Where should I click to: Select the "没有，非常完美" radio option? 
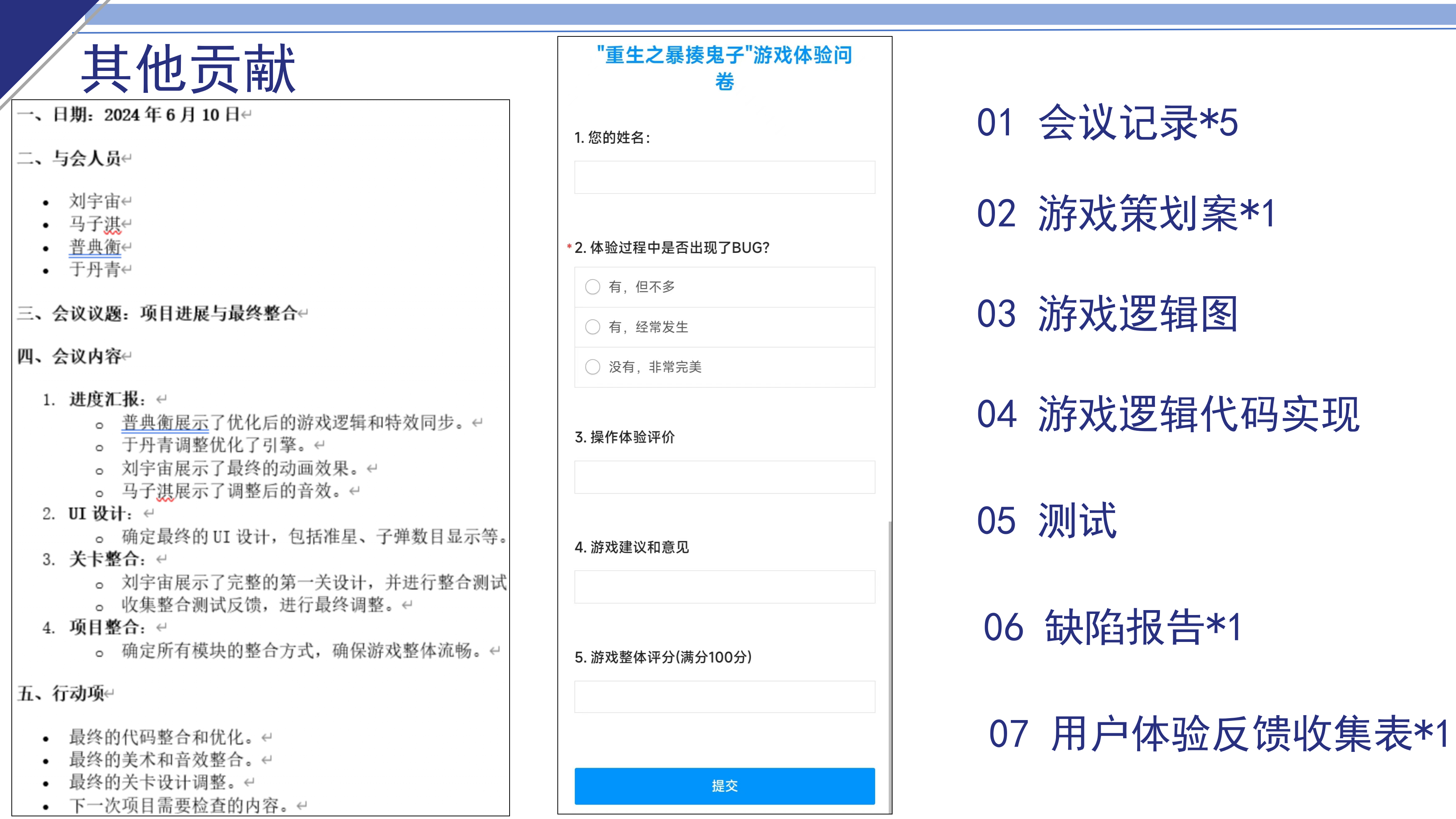(593, 367)
